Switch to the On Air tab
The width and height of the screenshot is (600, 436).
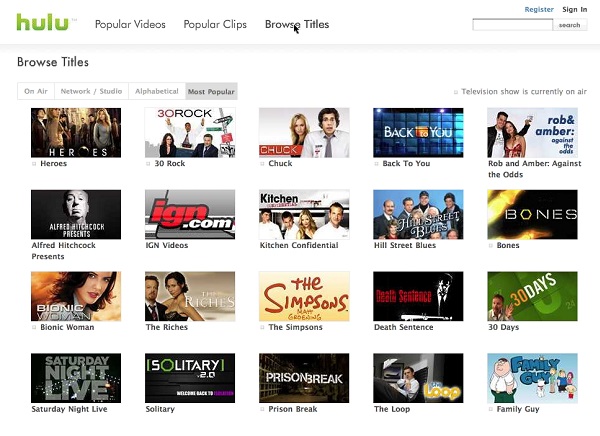click(x=36, y=91)
